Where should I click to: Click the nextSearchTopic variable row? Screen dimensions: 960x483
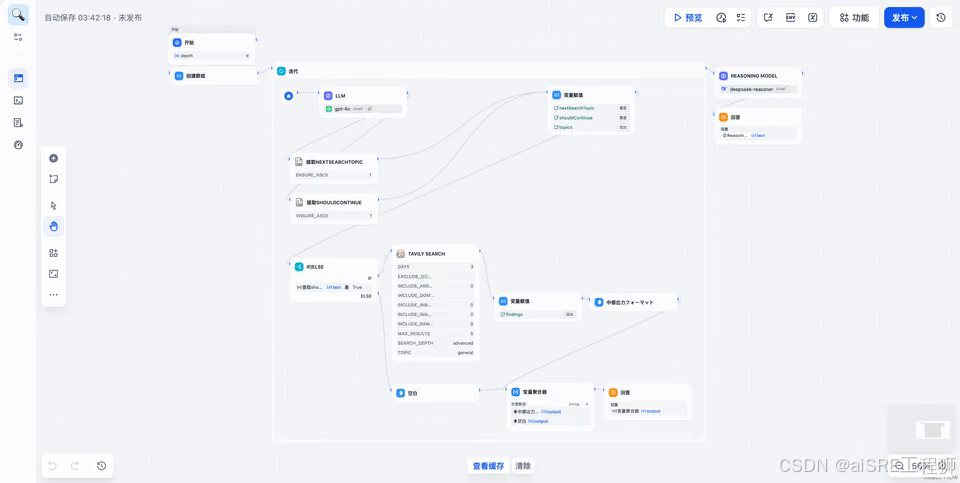[x=591, y=108]
